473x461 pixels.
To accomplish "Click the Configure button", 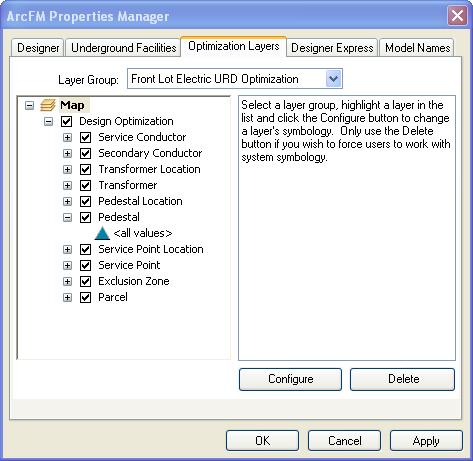I will click(290, 379).
